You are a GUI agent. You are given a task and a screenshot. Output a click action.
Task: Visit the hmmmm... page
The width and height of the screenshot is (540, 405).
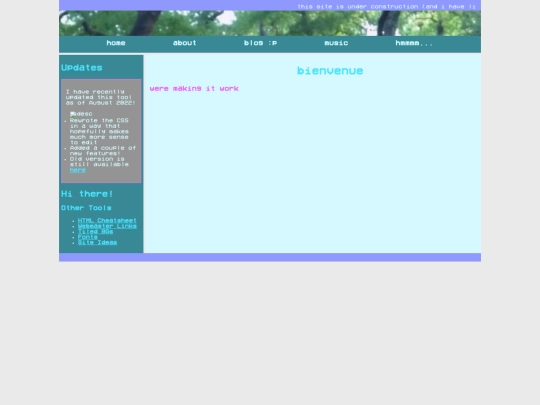point(414,43)
